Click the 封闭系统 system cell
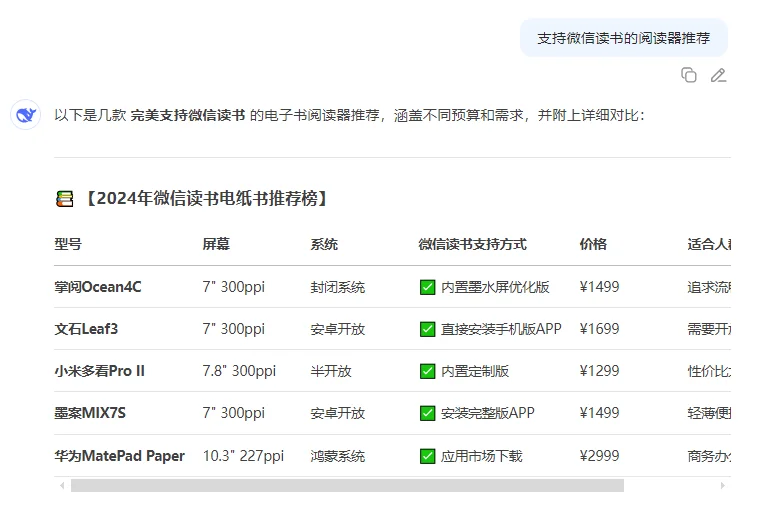 click(337, 287)
